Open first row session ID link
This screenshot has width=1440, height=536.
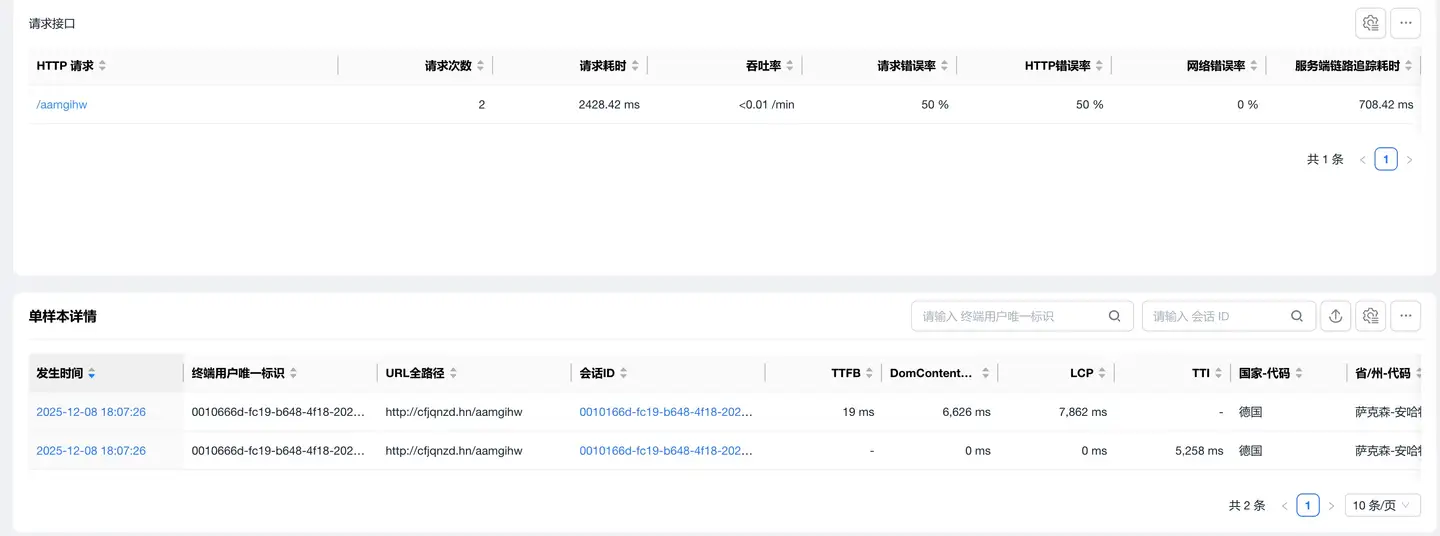pos(665,412)
